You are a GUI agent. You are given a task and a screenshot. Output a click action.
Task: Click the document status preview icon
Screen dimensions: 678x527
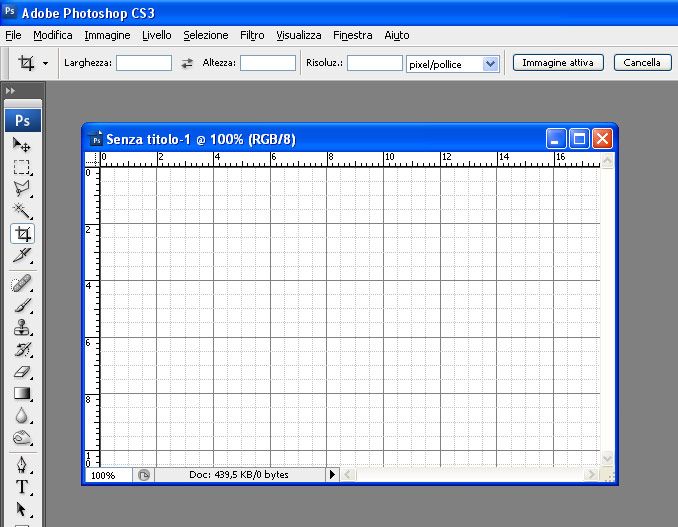tap(144, 475)
